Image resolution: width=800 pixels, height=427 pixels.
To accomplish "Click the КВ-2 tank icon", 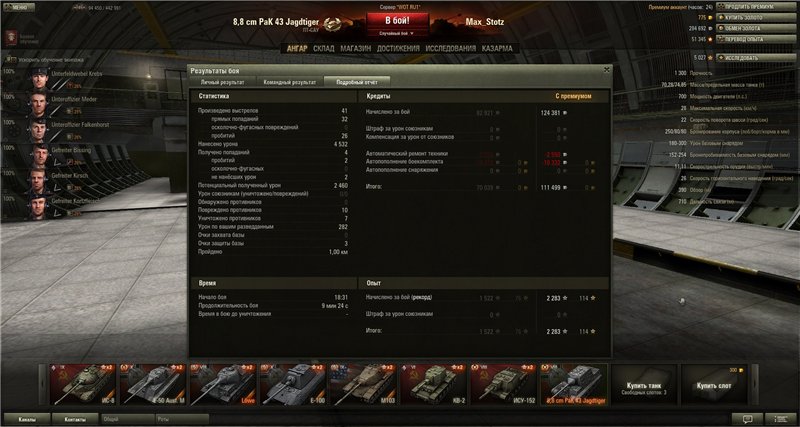I will [x=433, y=385].
